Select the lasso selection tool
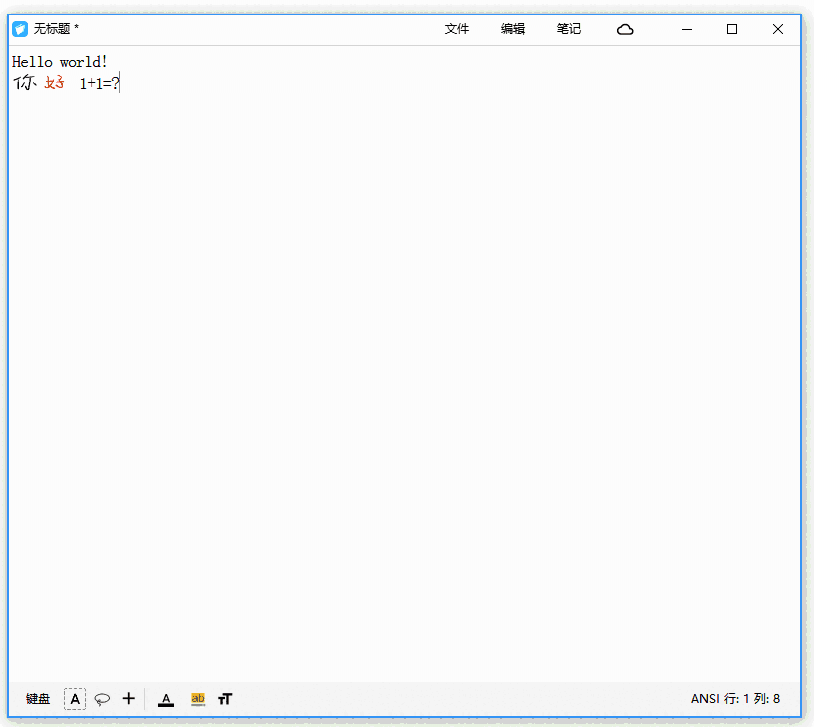This screenshot has width=814, height=727. pos(102,699)
